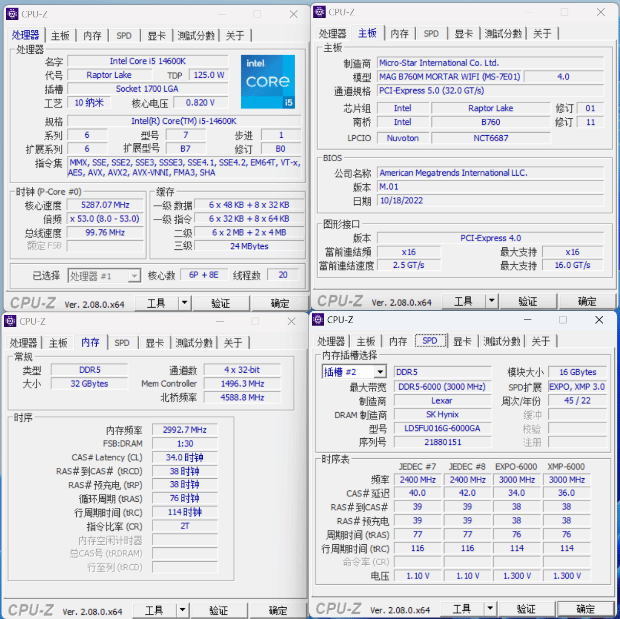Open 关于 tab in SPD window
620x619 pixels.
point(541,341)
